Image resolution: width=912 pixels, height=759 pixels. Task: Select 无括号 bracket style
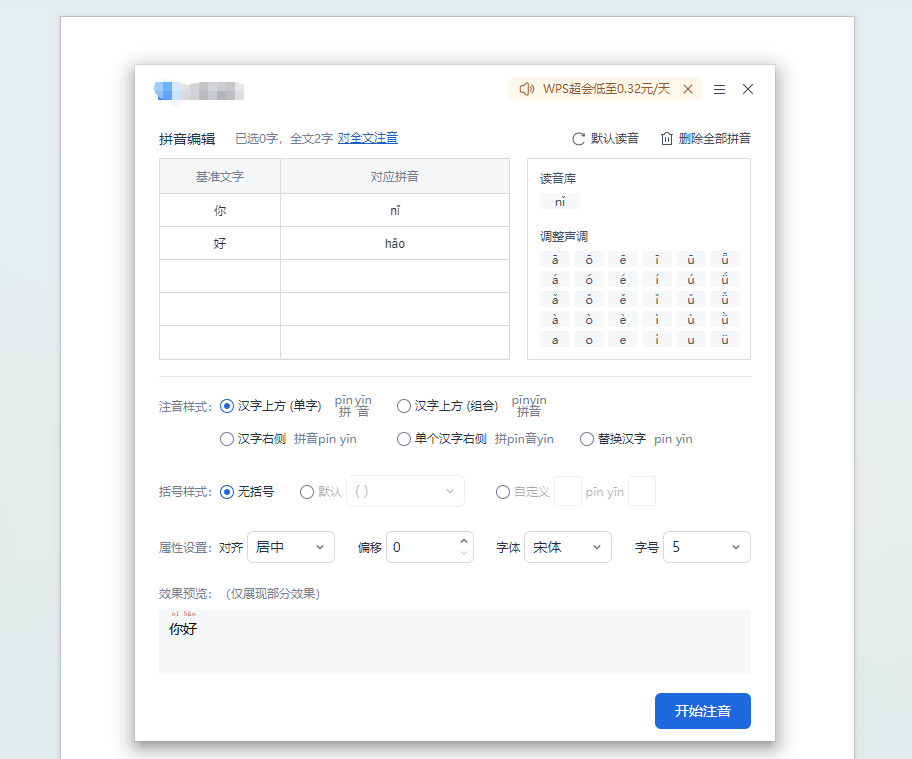227,492
